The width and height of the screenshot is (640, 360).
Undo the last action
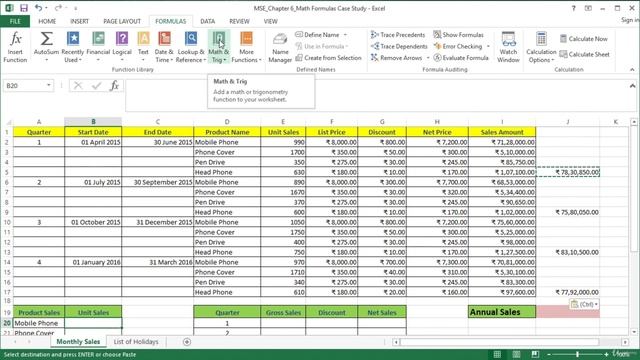(x=38, y=8)
